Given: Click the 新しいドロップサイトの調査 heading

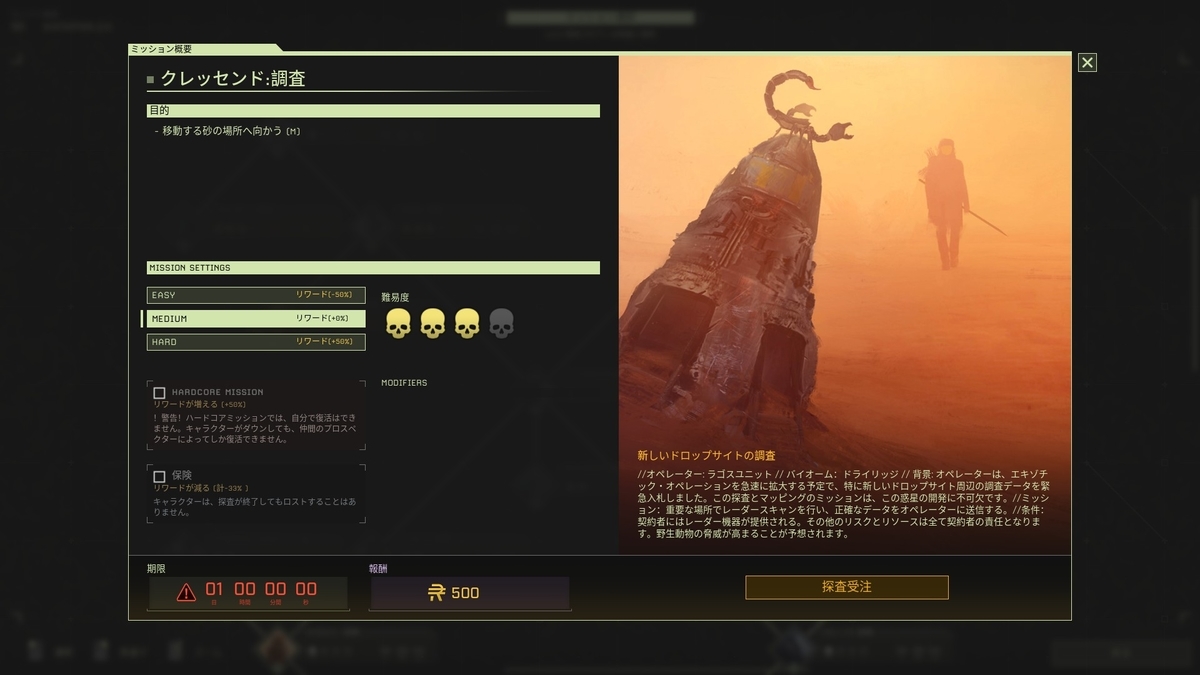Looking at the screenshot, I should click(x=706, y=455).
